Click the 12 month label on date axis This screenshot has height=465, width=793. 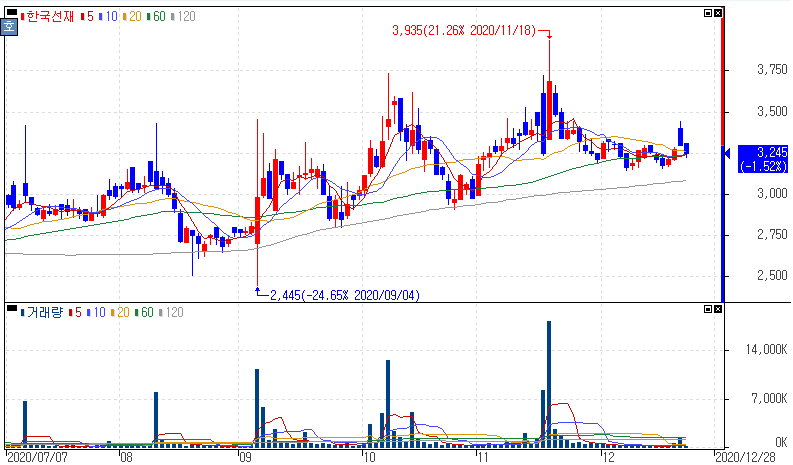point(608,457)
